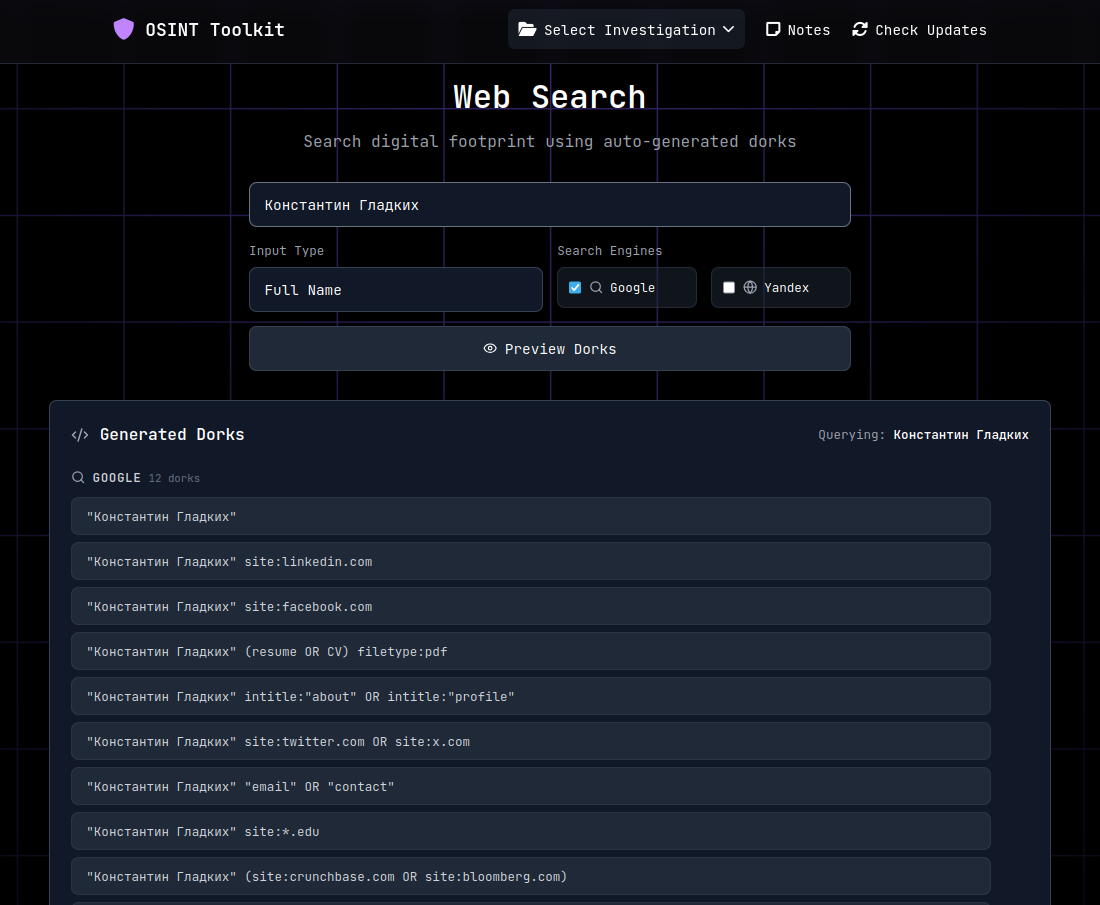Screen dimensions: 1100x905
Task: Select Check Updates in the top bar
Action: [919, 29]
